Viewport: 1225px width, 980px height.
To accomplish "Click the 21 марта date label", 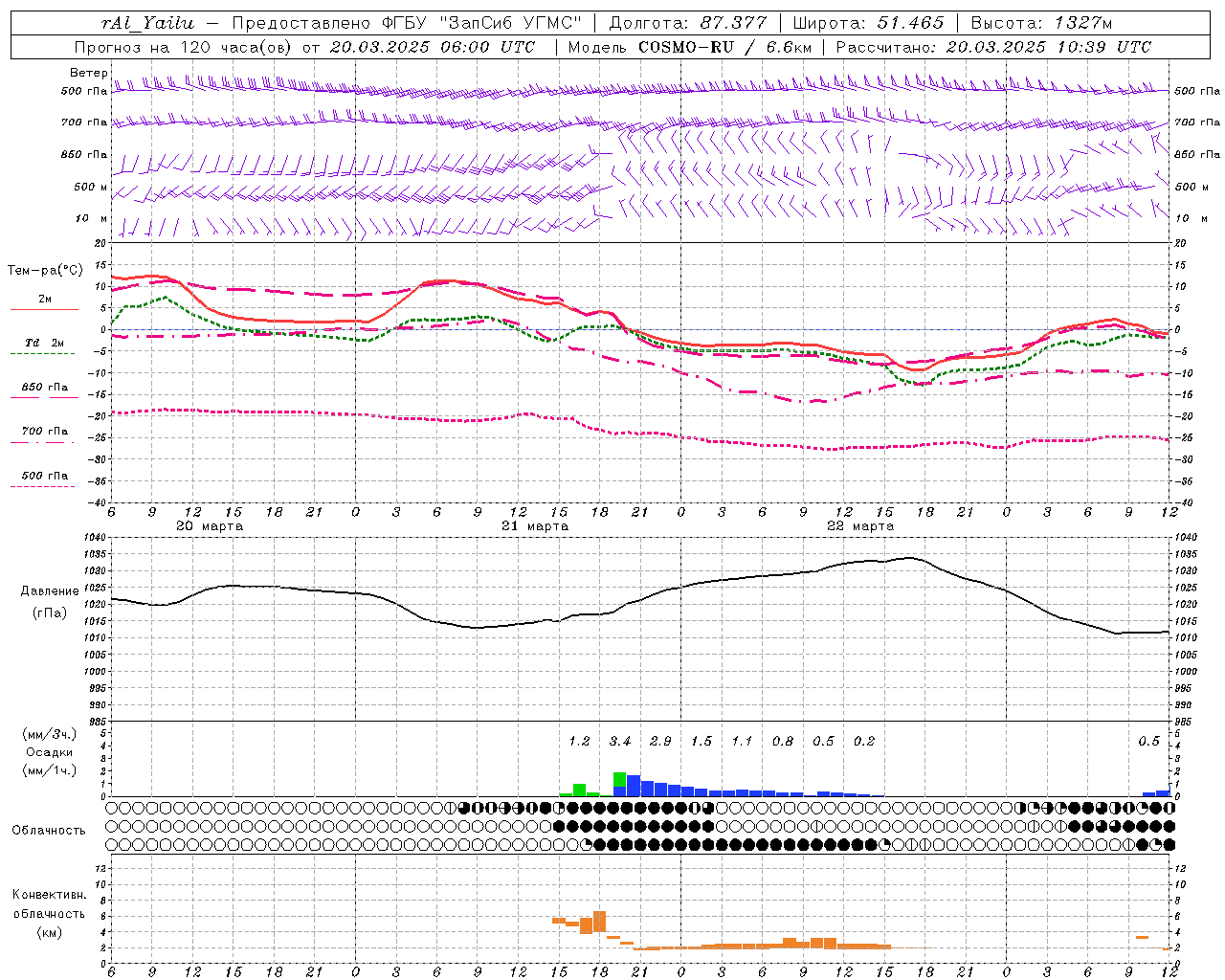I will coord(535,526).
